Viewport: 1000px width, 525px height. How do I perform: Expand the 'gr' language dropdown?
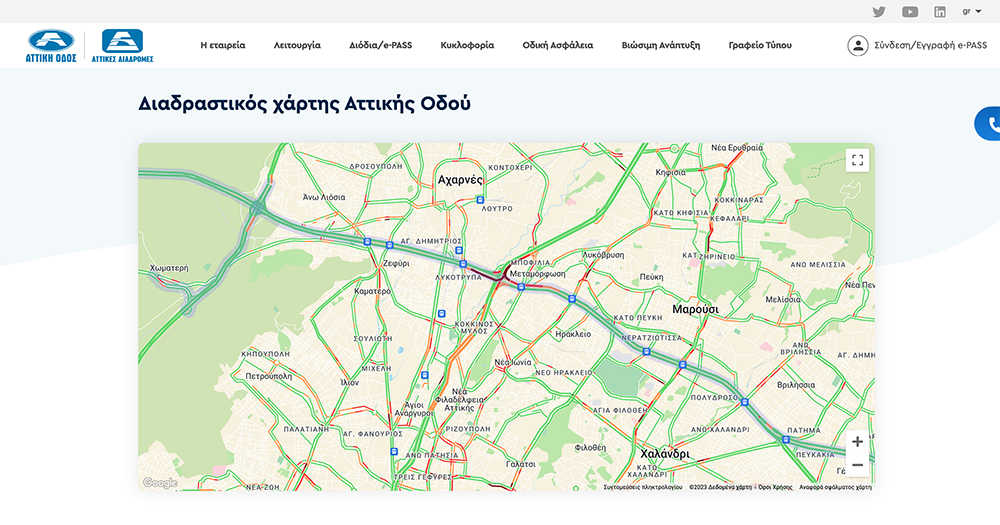click(972, 12)
